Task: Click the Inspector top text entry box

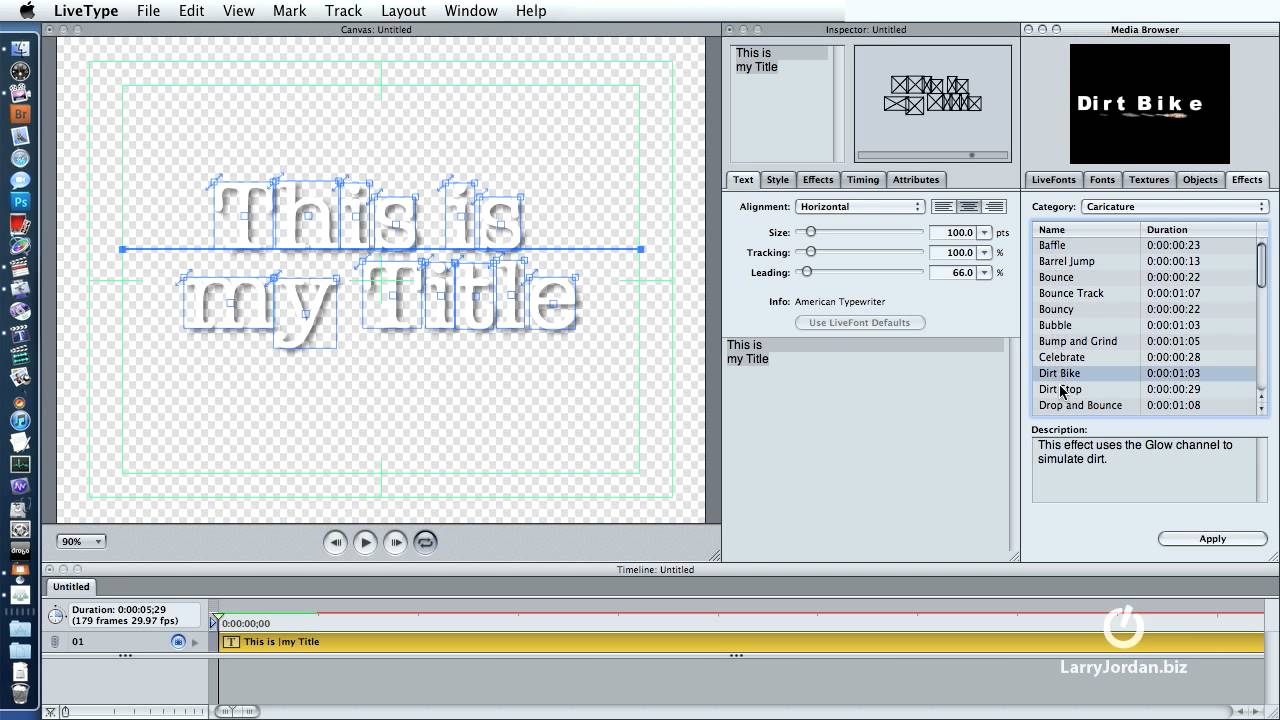Action: click(x=783, y=102)
